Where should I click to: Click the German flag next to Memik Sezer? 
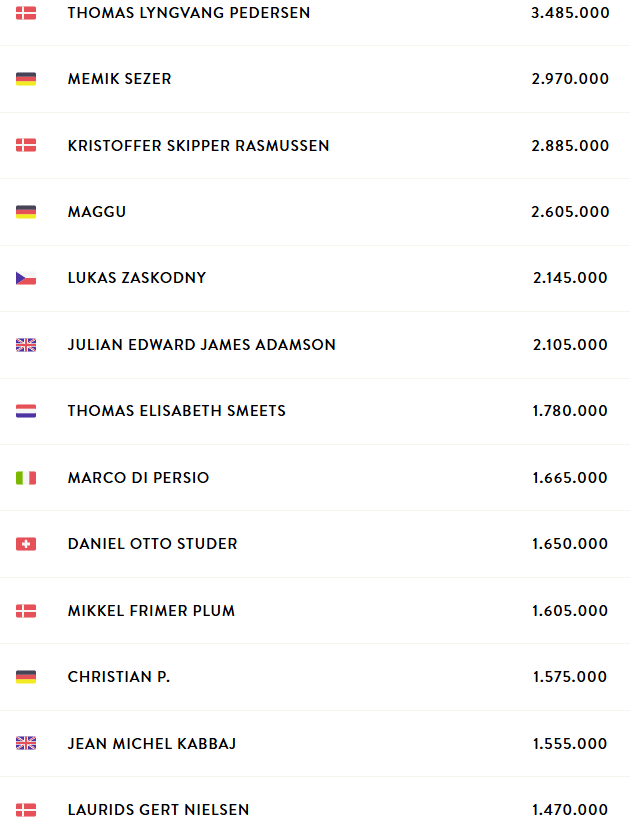[x=26, y=79]
